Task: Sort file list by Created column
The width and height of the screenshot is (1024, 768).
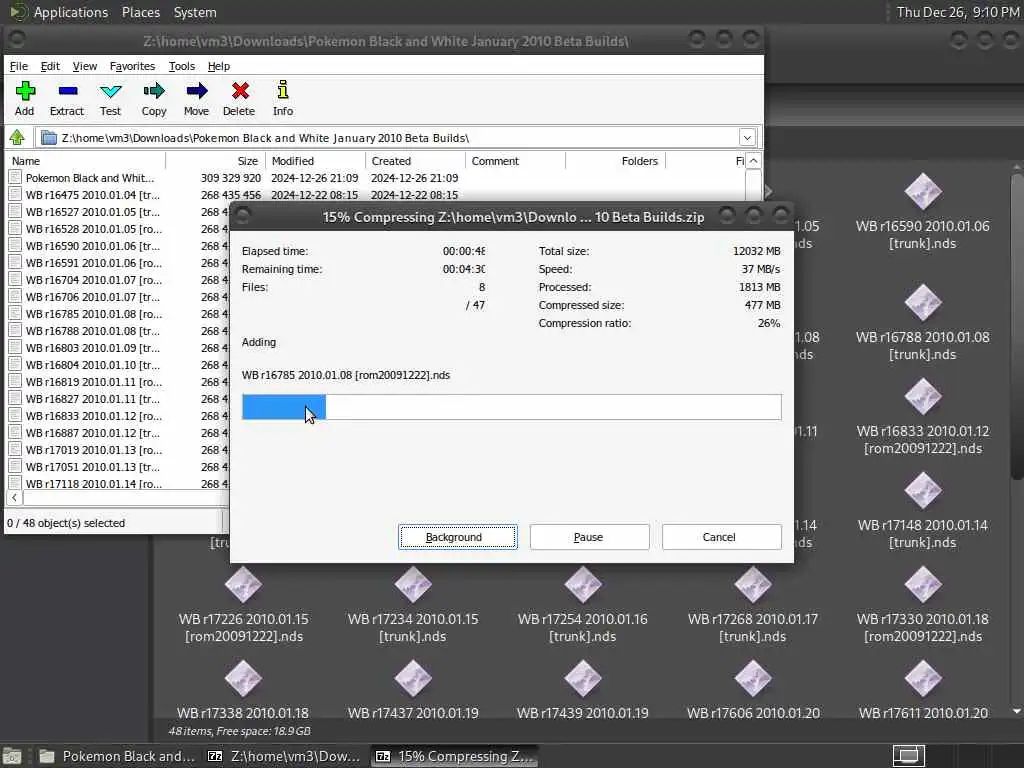Action: (x=415, y=161)
